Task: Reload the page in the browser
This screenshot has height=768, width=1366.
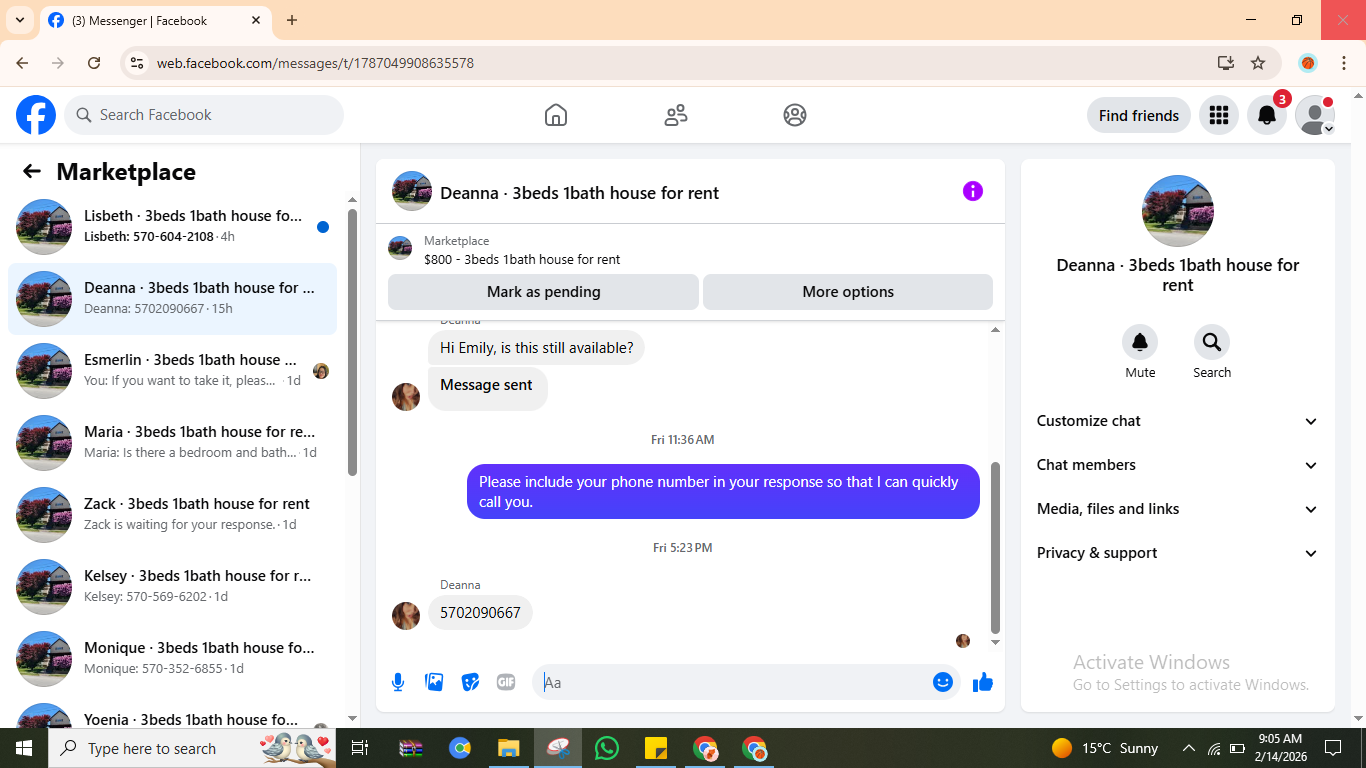Action: (x=94, y=63)
